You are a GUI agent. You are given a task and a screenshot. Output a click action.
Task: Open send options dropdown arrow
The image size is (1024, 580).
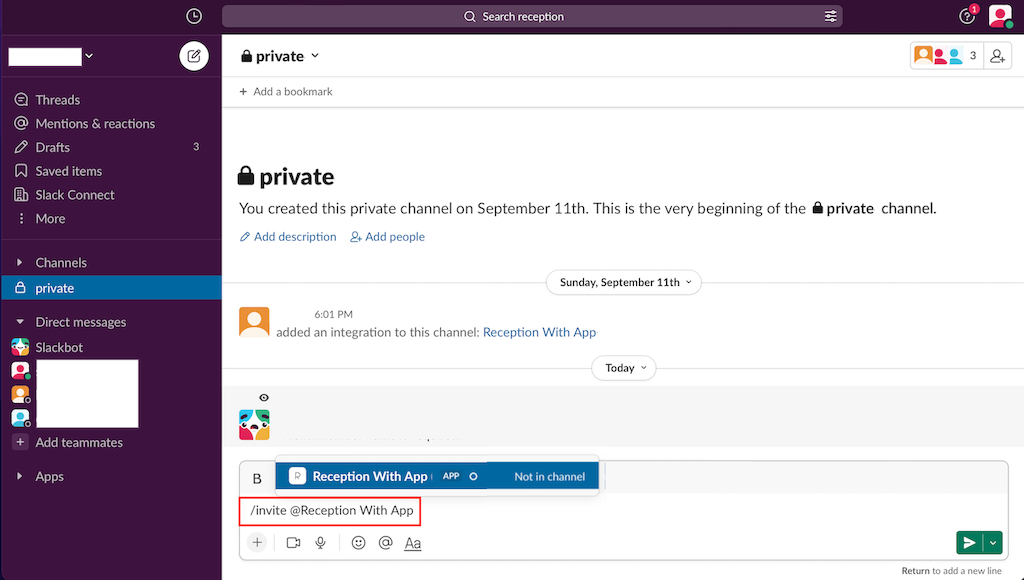[993, 542]
